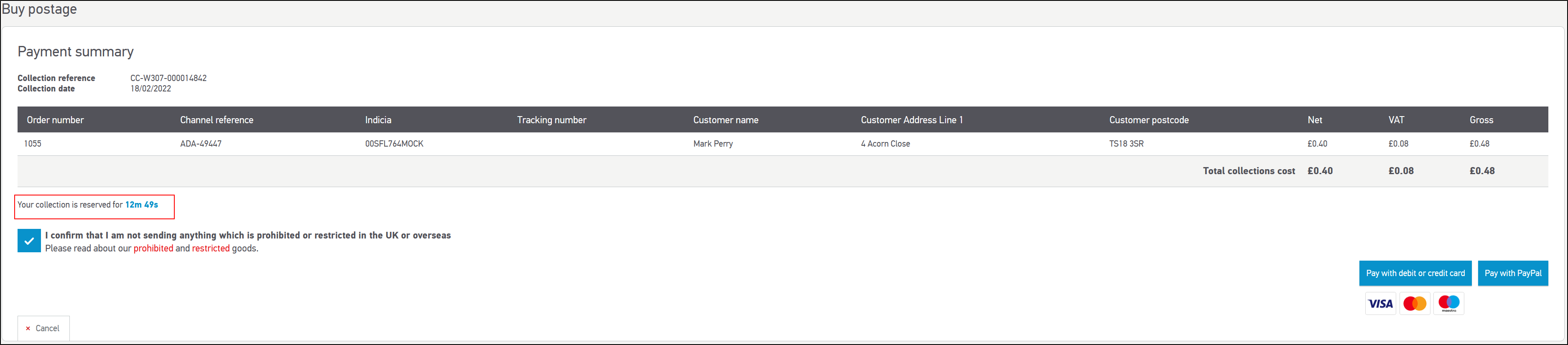1568x345 pixels.
Task: Cancel the postage payment
Action: click(x=43, y=328)
